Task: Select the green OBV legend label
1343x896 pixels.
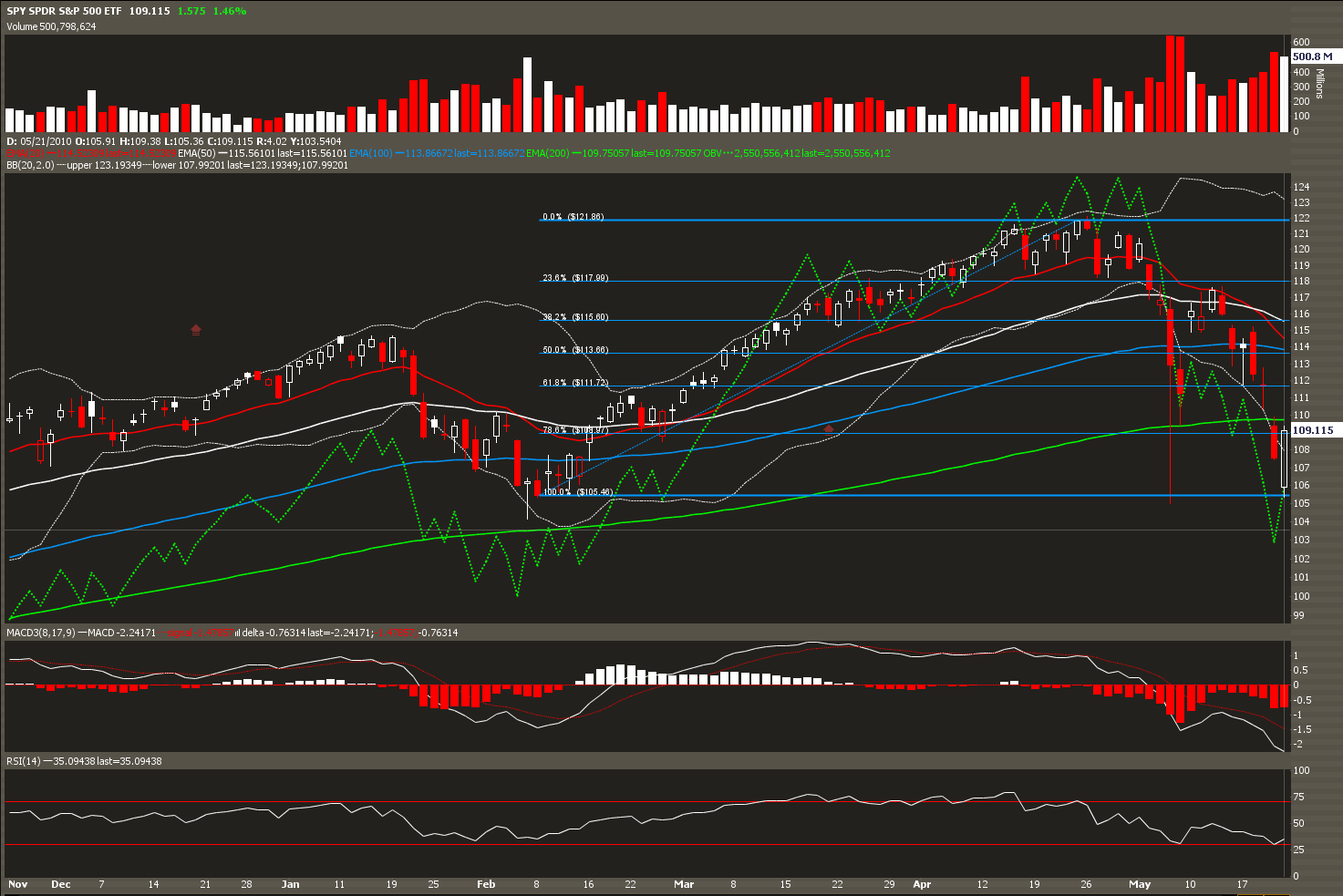Action: 713,153
